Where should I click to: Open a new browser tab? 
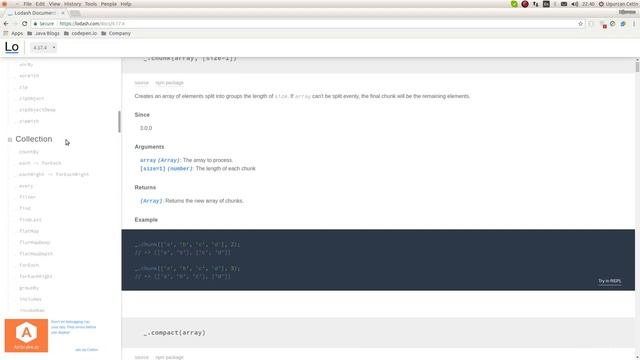click(75, 13)
